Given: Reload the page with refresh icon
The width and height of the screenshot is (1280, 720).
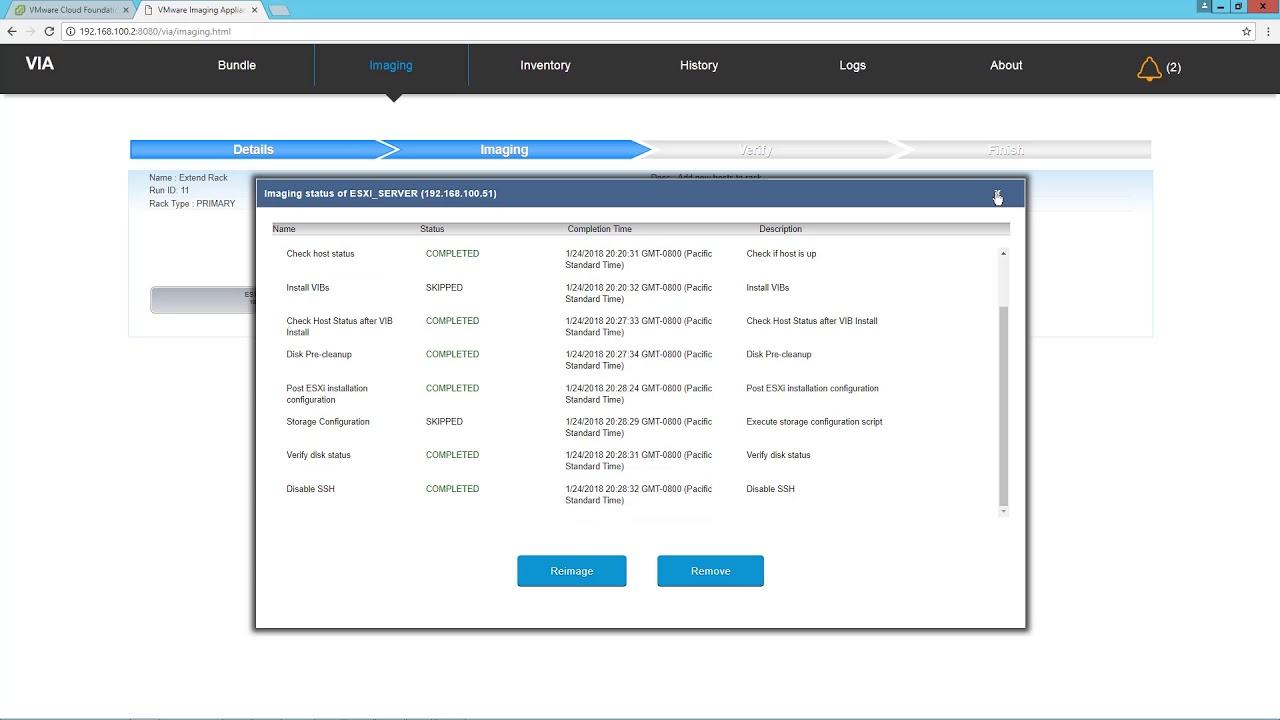Looking at the screenshot, I should point(48,31).
